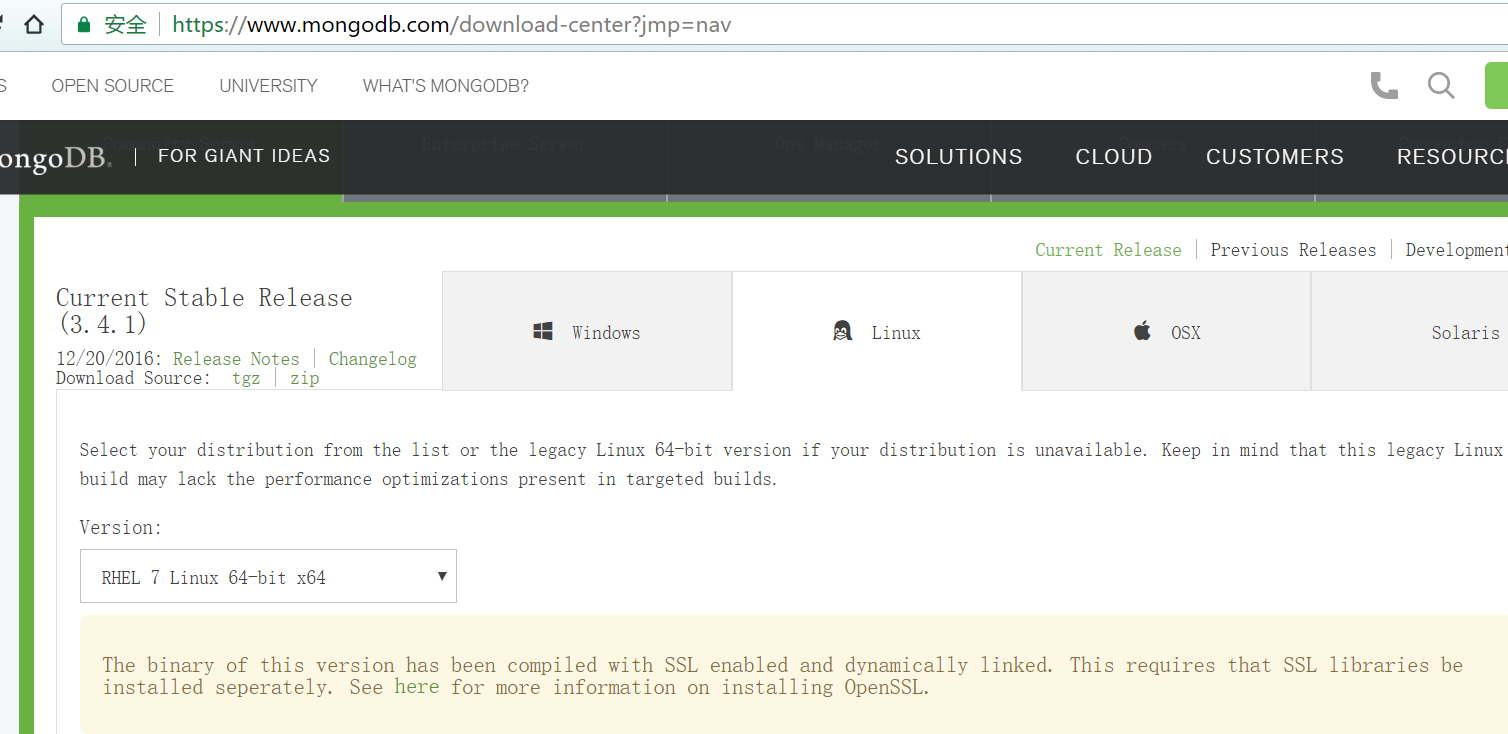Click the Linux penguin icon
This screenshot has height=734, width=1508.
842,332
